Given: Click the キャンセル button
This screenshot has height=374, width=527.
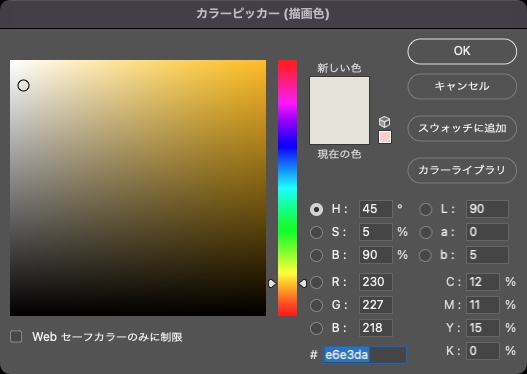Looking at the screenshot, I should 462,86.
